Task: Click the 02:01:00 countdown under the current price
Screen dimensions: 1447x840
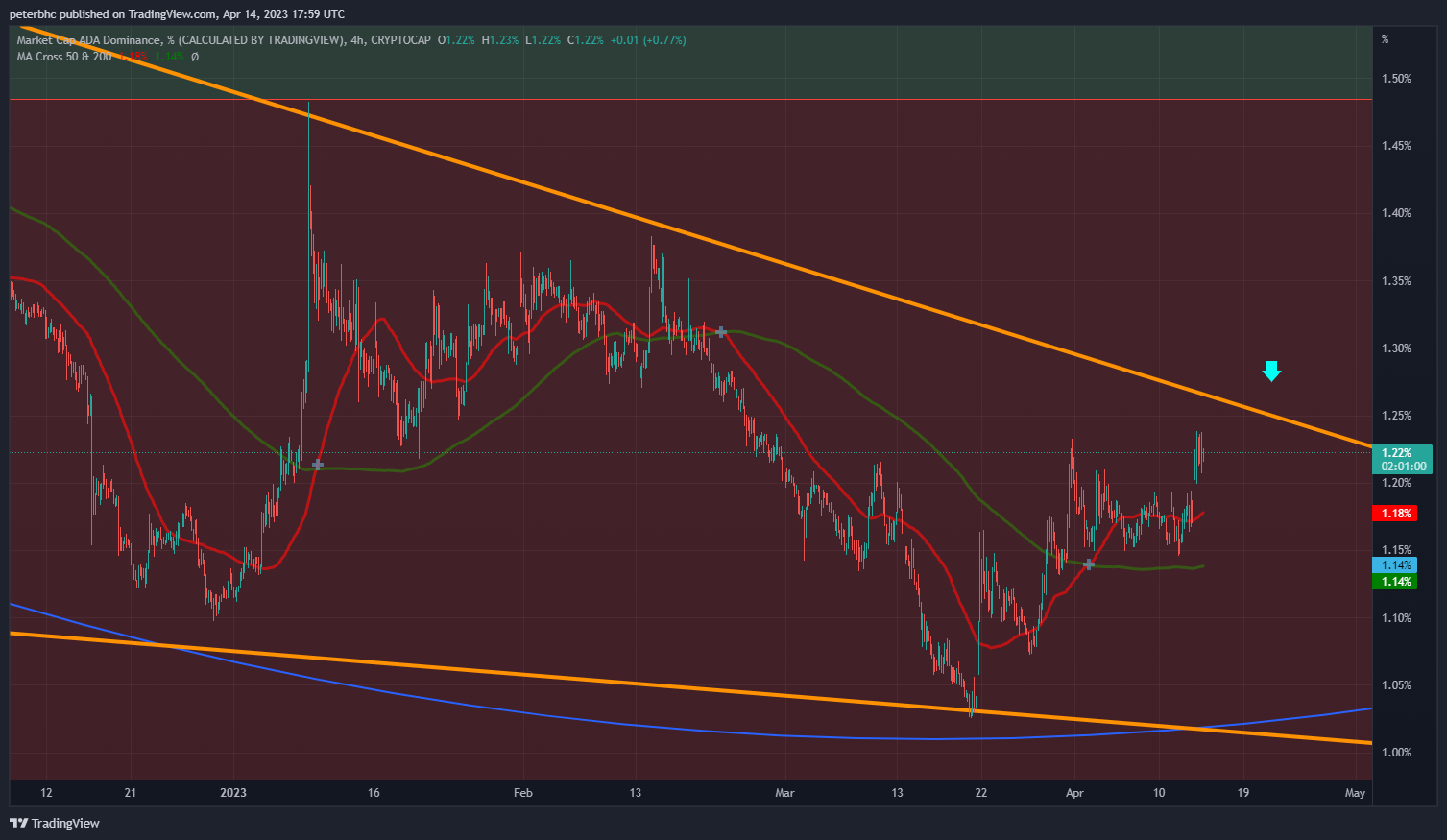Action: (1403, 467)
